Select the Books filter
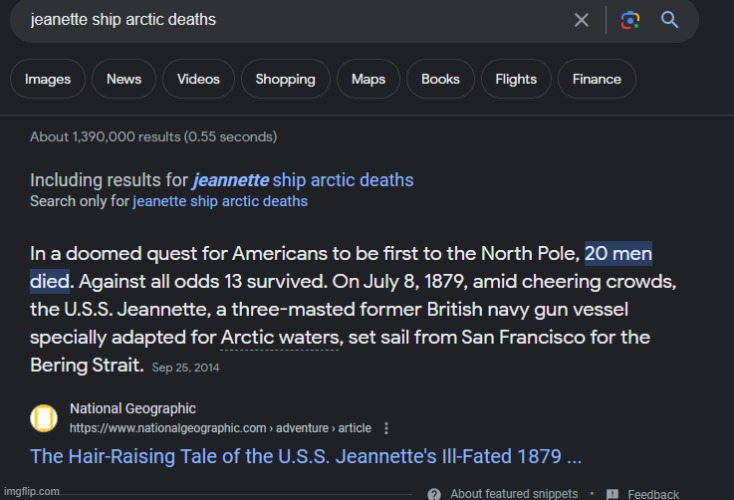Viewport: 734px width, 500px height. tap(440, 79)
